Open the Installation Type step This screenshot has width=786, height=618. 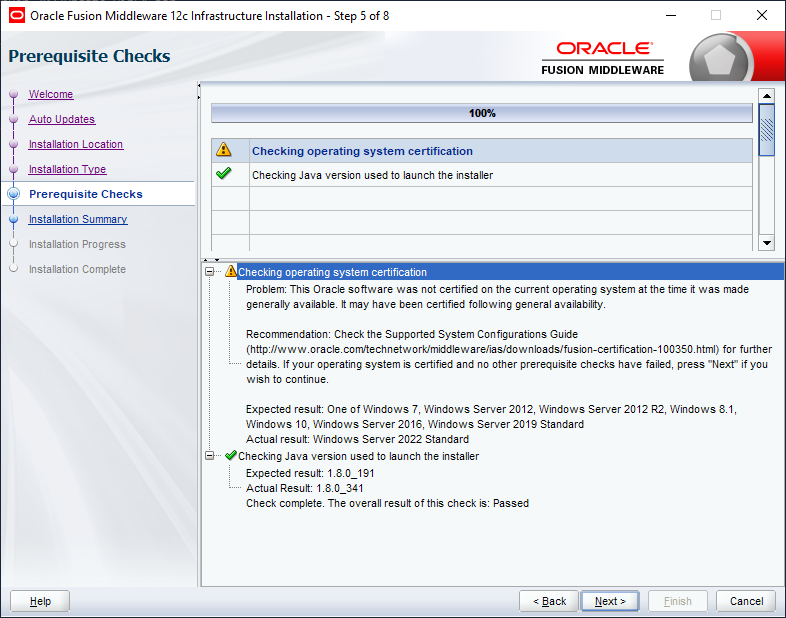pos(67,169)
